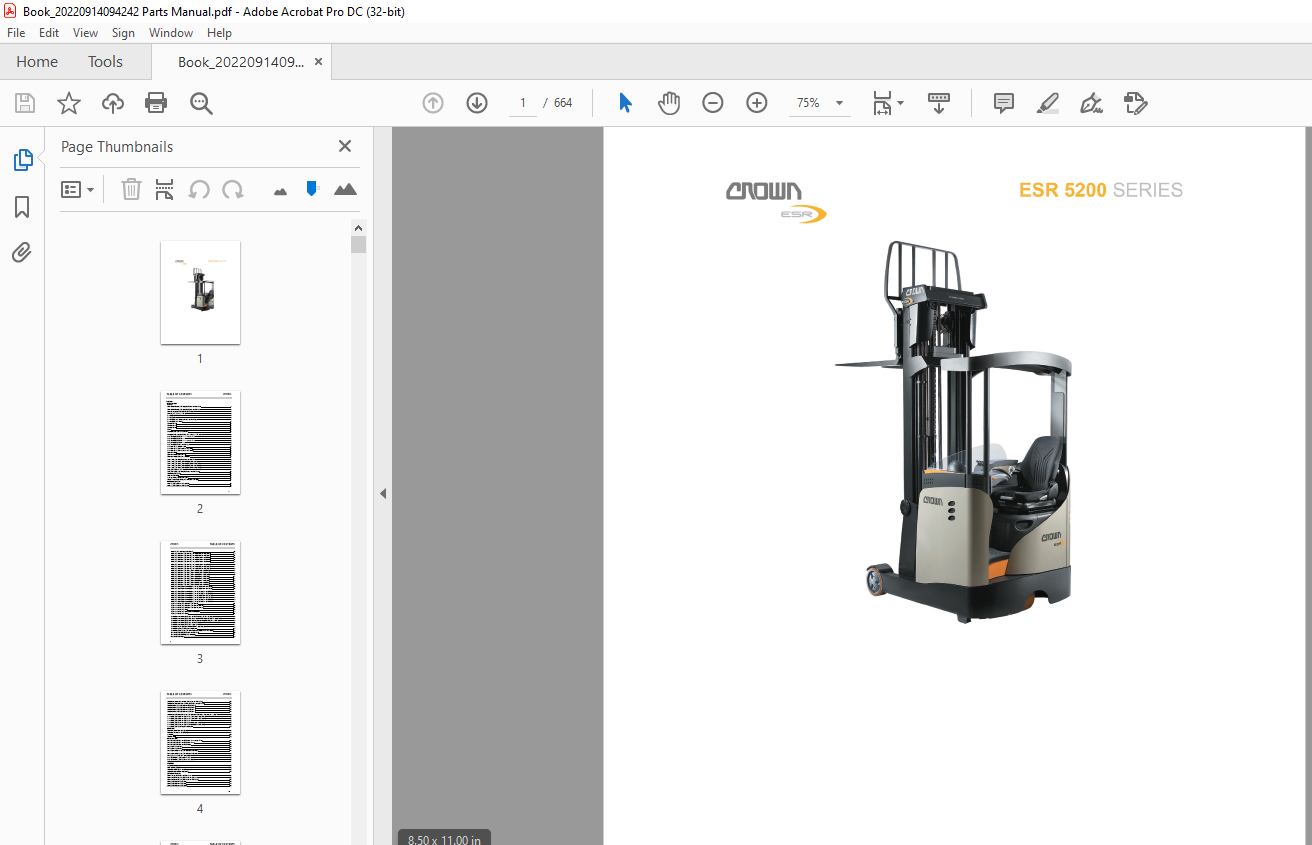Open the File menu

16,33
